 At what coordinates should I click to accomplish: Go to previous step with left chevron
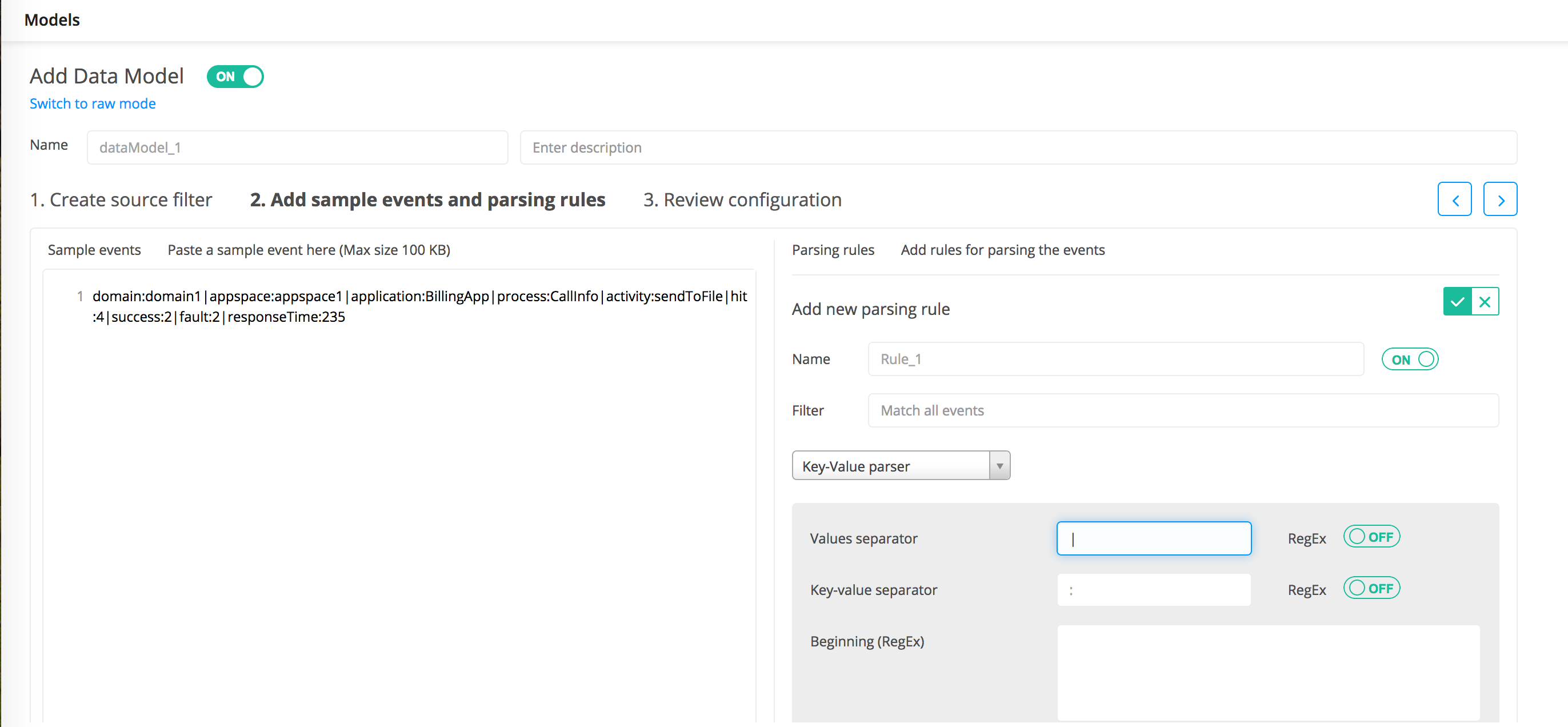click(1455, 199)
